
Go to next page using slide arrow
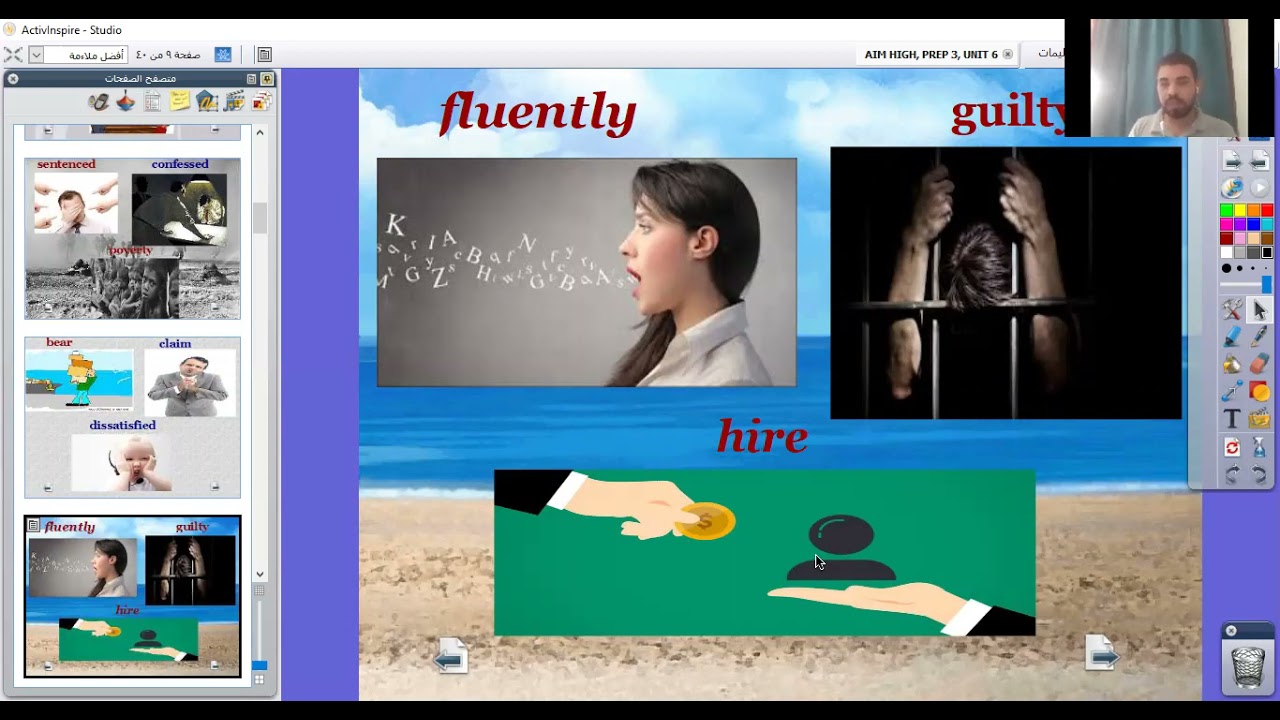pyautogui.click(x=1102, y=654)
